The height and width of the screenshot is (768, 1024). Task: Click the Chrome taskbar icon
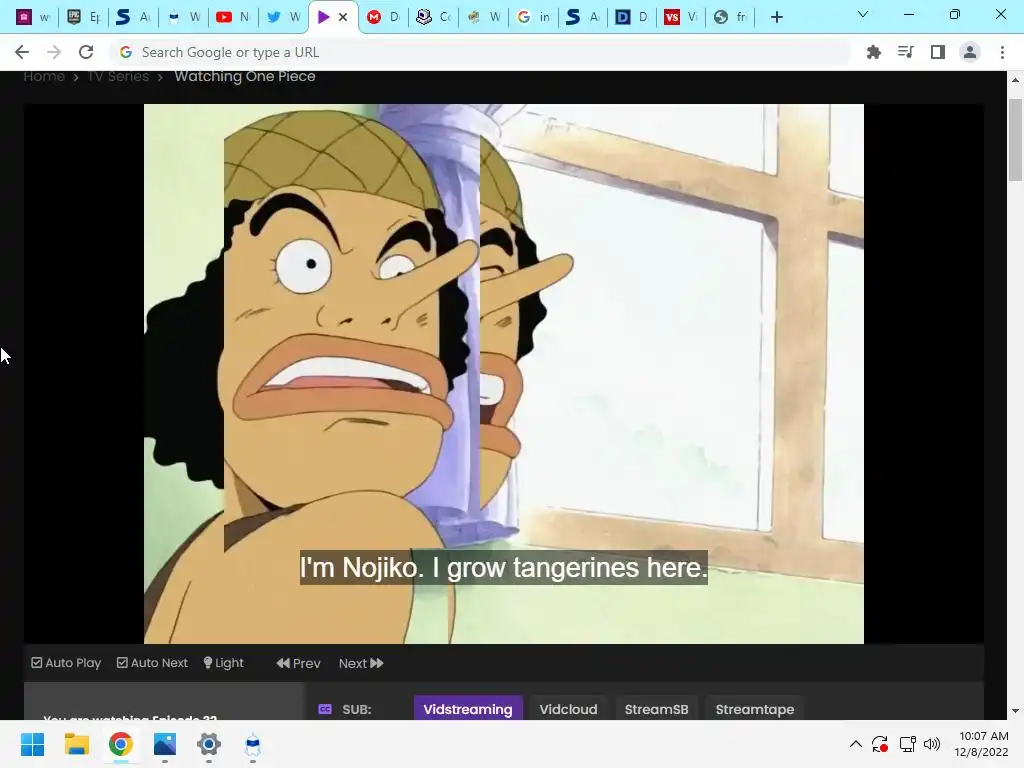(x=120, y=744)
